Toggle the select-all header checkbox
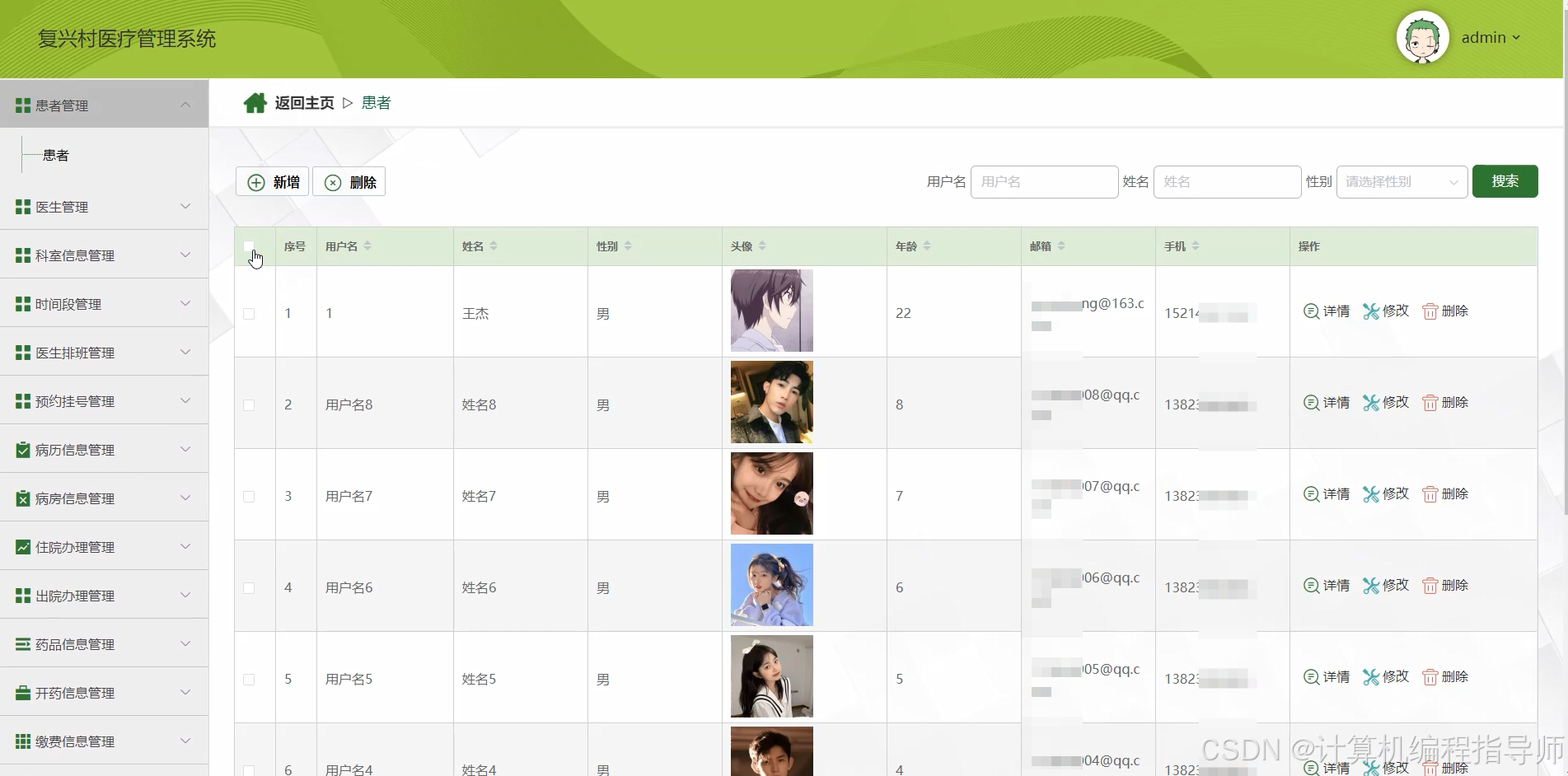Screen dimensions: 1568x776 (x=249, y=245)
